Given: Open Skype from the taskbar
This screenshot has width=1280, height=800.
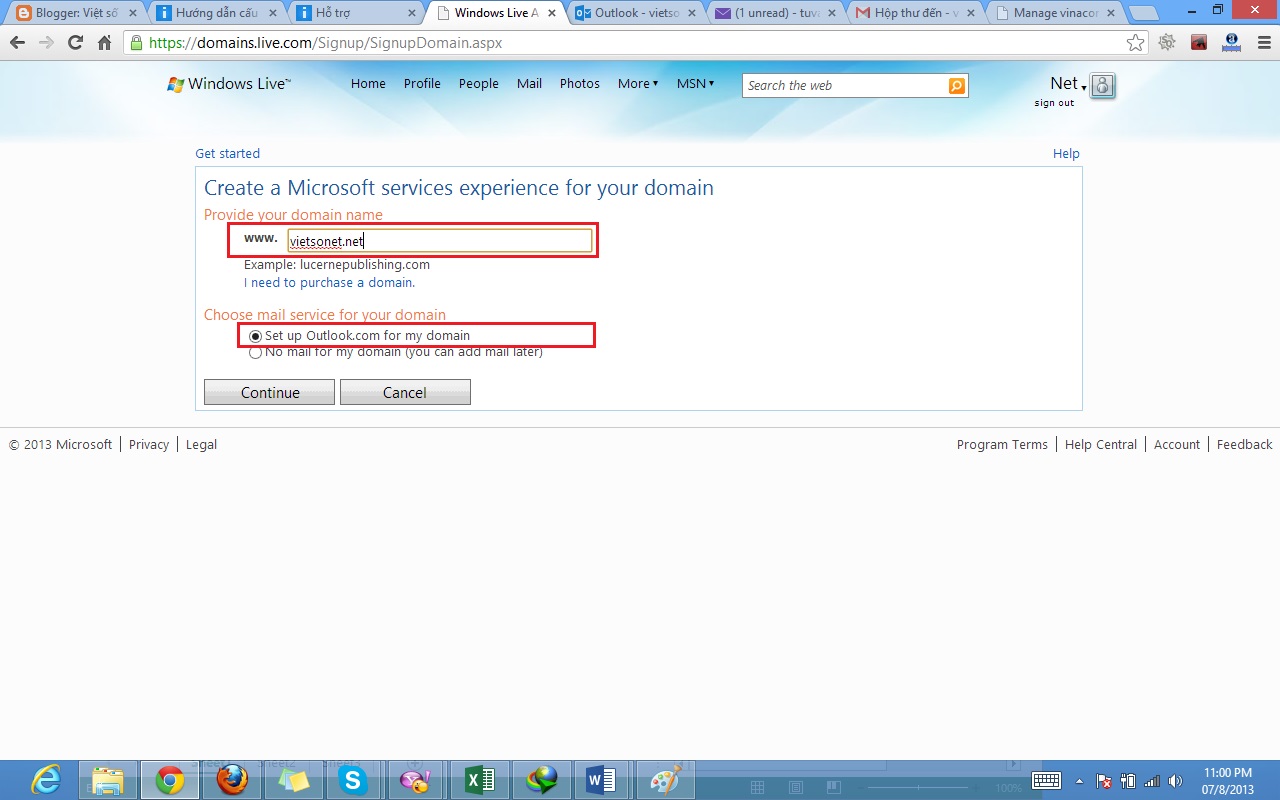Looking at the screenshot, I should (x=352, y=780).
